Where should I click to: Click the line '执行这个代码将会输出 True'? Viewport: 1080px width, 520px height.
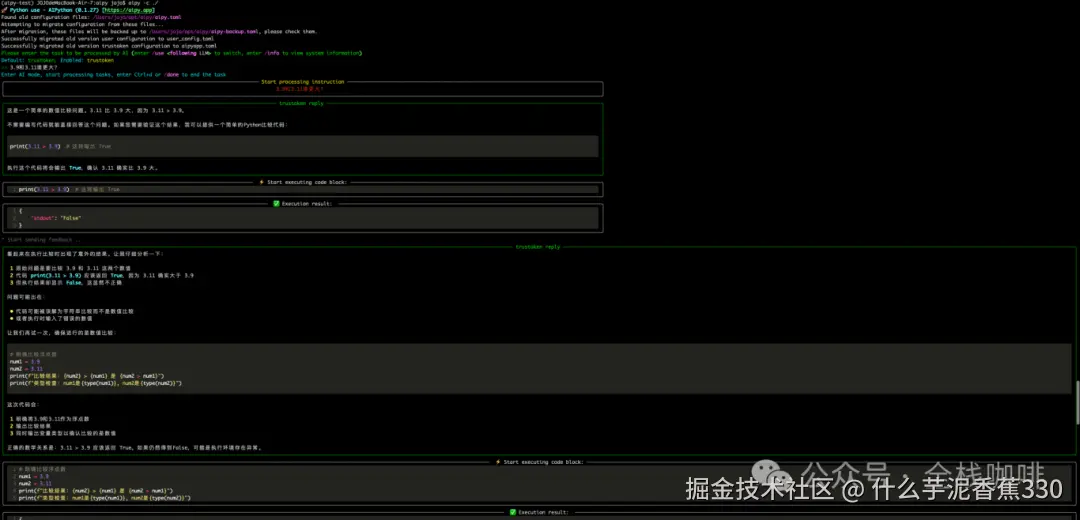click(83, 167)
